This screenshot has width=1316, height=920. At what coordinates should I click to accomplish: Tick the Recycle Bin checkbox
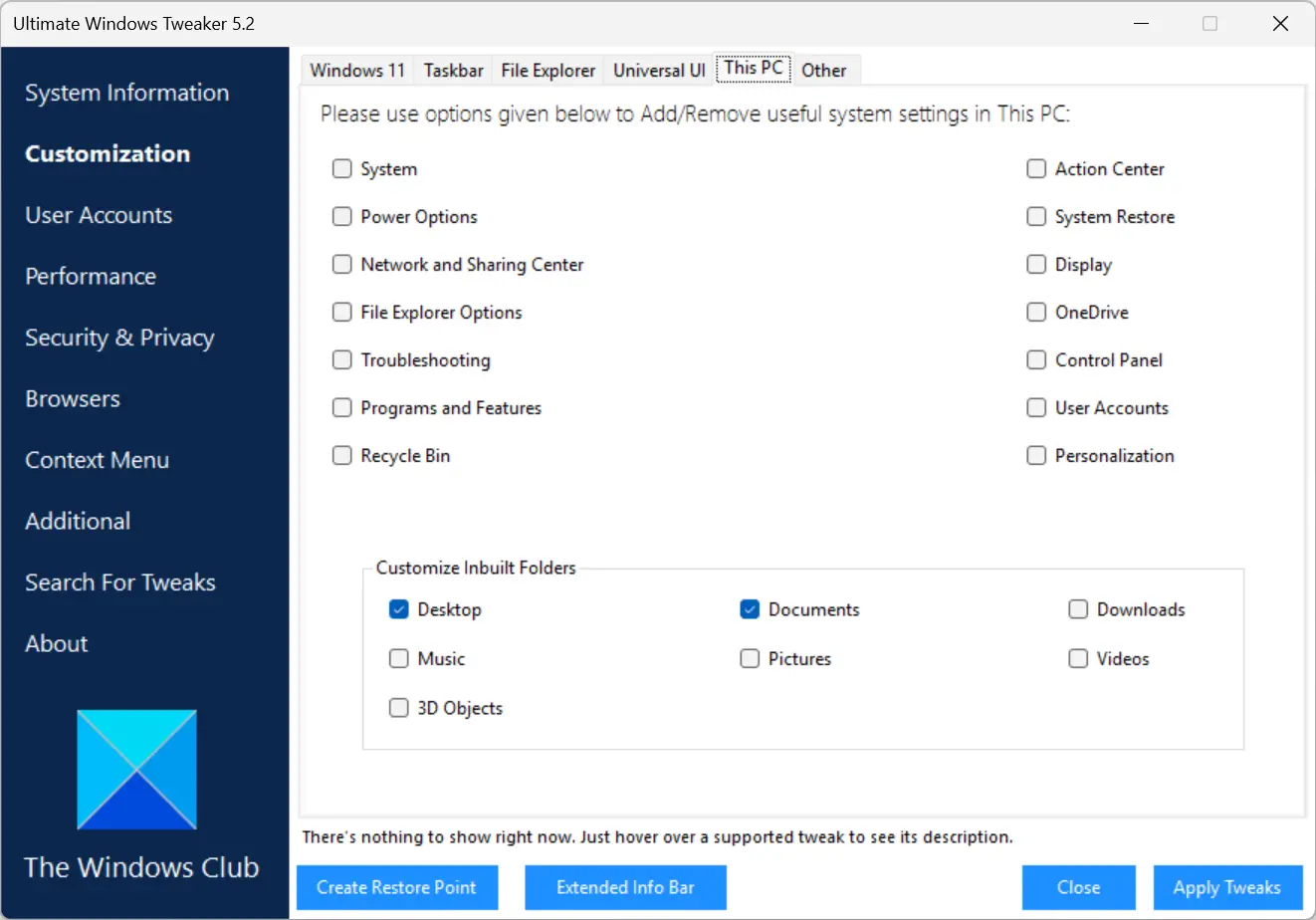tap(342, 456)
